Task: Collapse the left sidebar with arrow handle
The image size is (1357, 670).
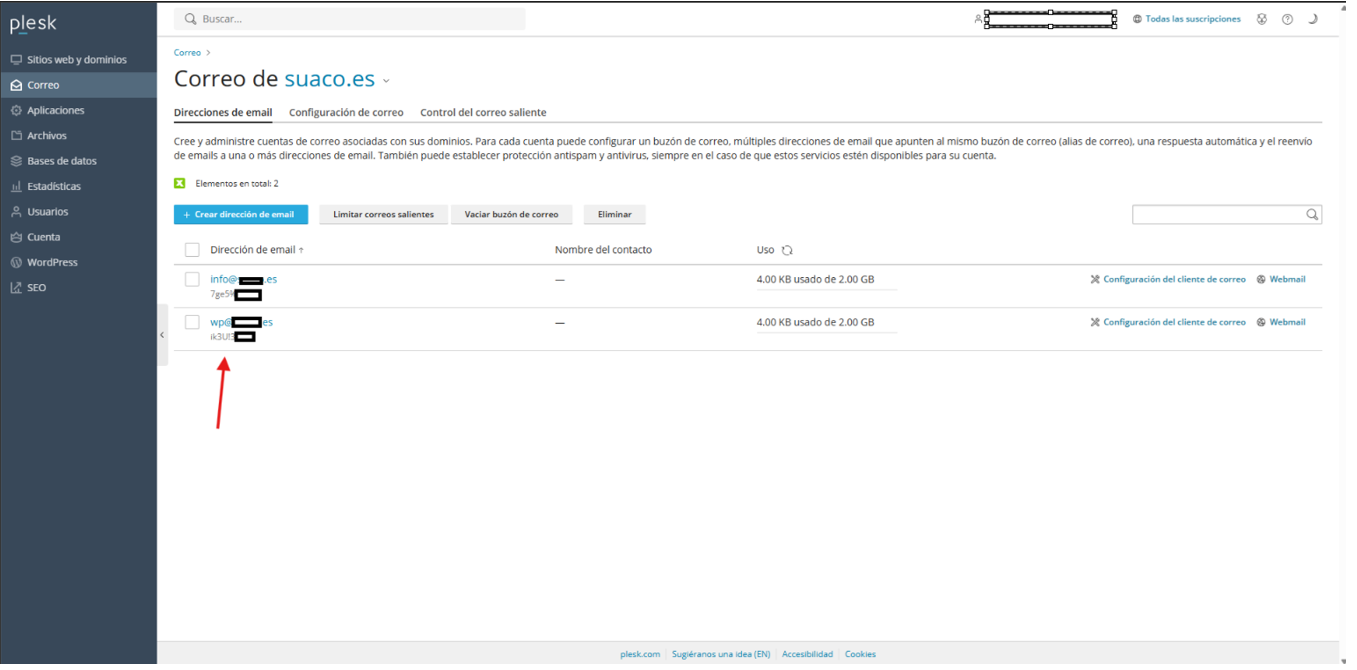Action: point(162,335)
